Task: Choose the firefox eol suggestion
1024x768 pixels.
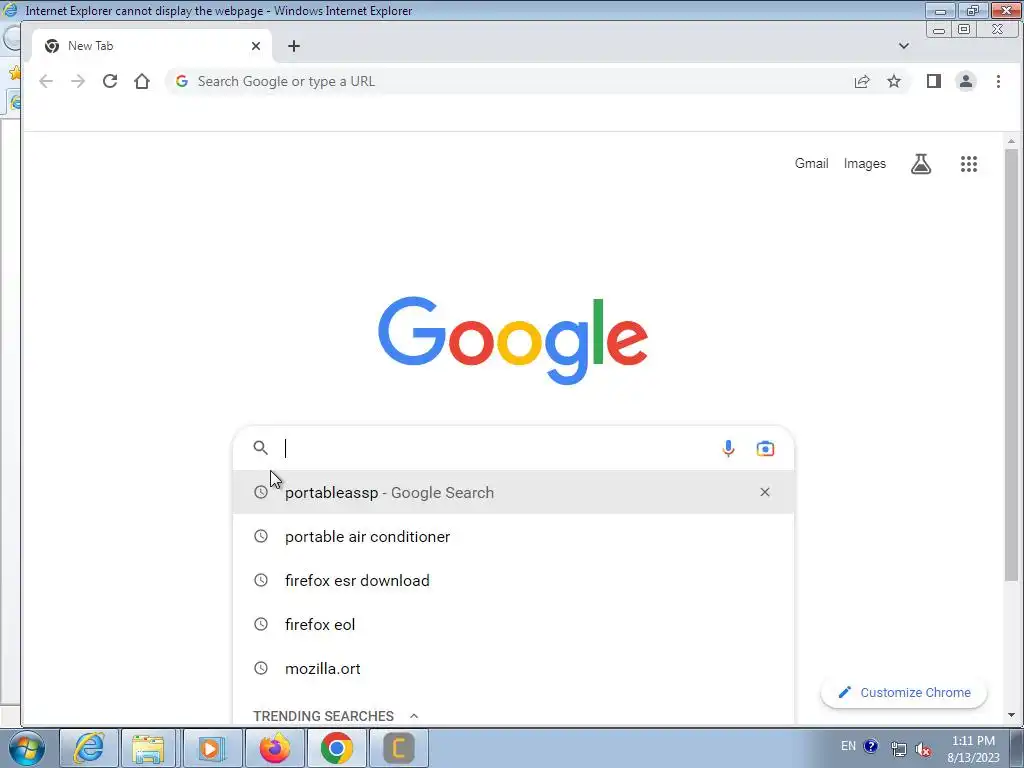Action: [513, 624]
